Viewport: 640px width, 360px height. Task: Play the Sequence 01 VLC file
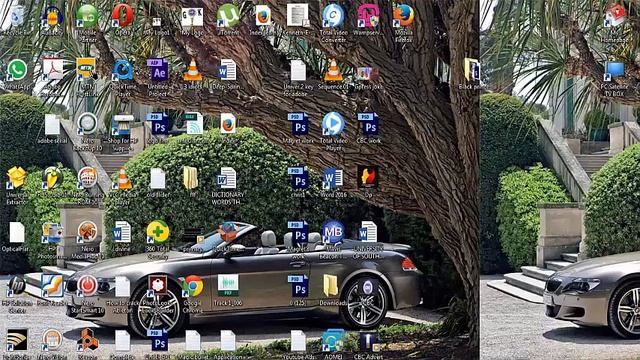[x=333, y=71]
